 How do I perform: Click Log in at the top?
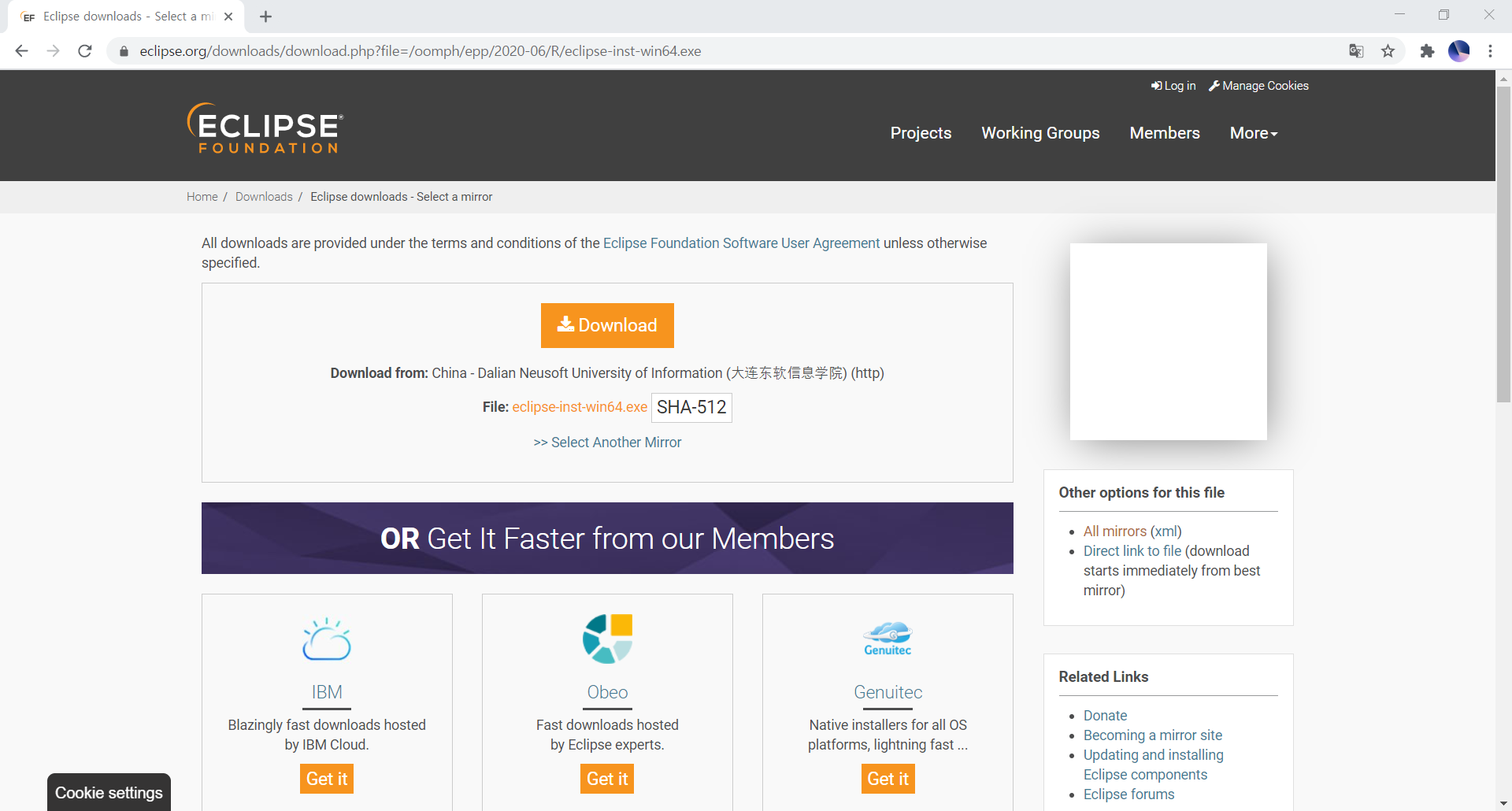click(1173, 86)
